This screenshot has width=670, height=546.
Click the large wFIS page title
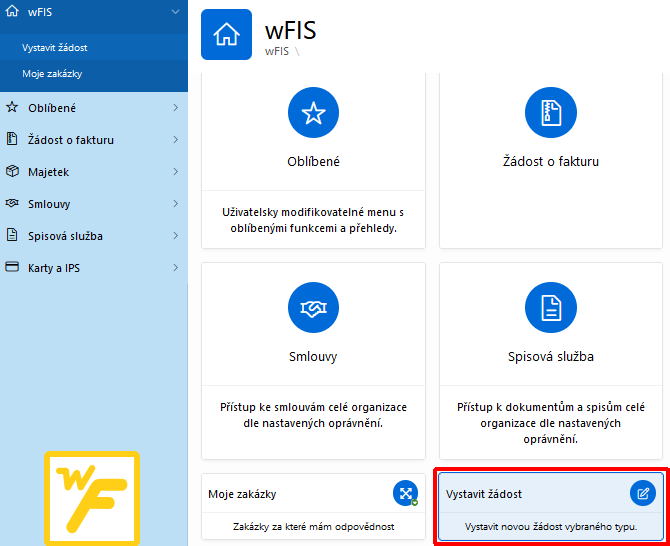291,30
